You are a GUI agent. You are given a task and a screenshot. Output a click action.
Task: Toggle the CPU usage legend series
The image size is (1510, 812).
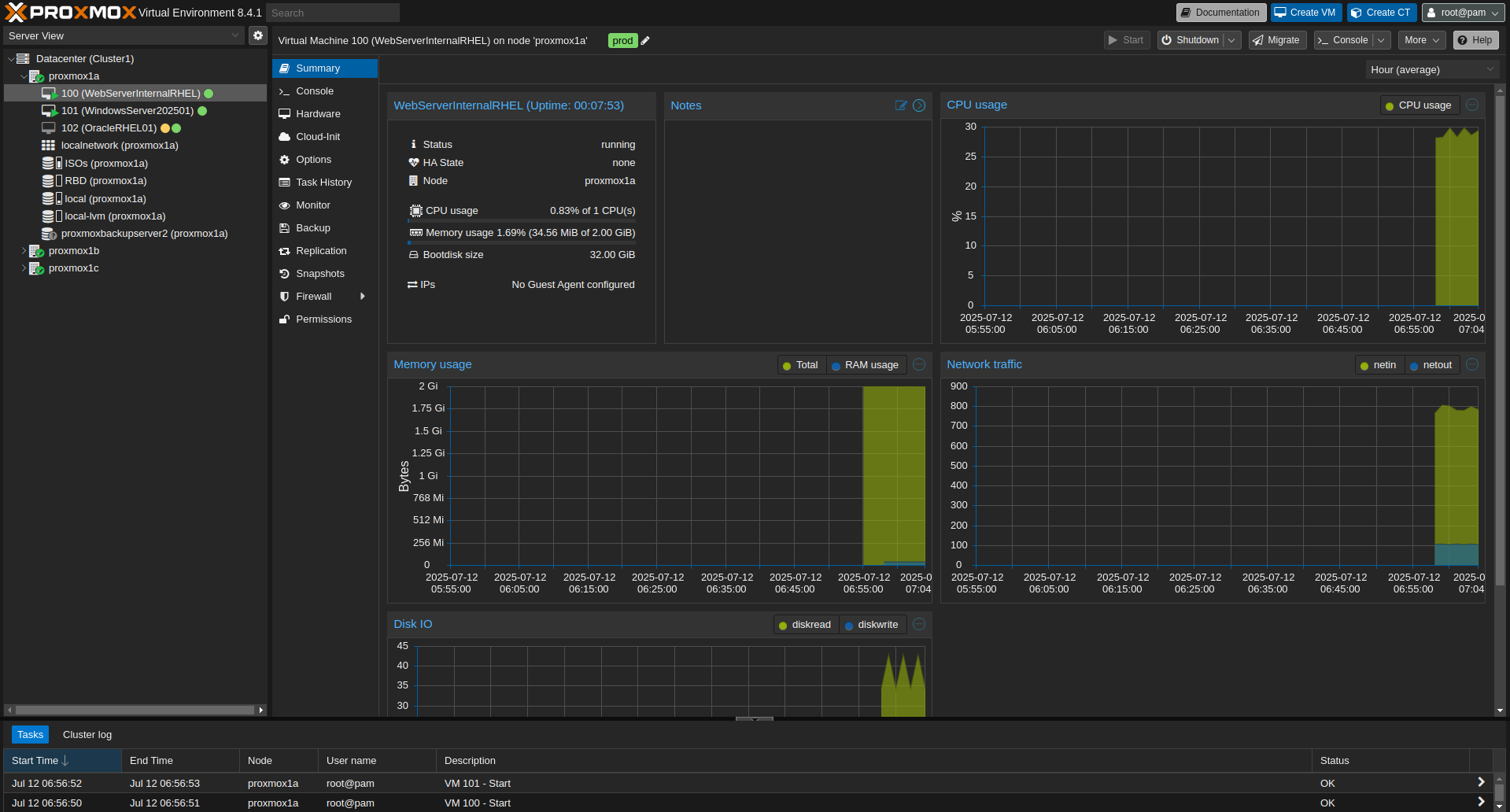[1419, 105]
